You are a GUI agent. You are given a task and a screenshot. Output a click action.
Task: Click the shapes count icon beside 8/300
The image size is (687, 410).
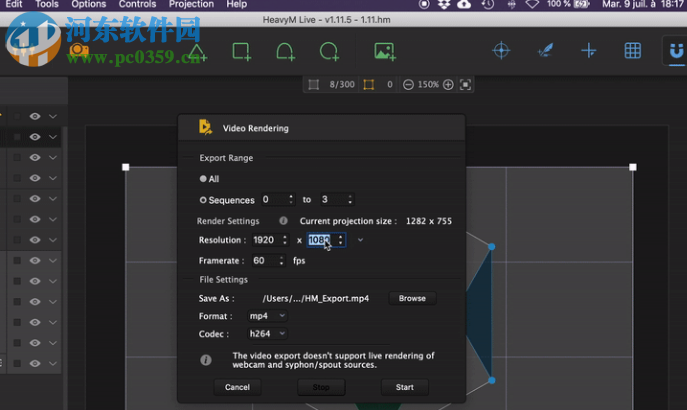(x=314, y=84)
